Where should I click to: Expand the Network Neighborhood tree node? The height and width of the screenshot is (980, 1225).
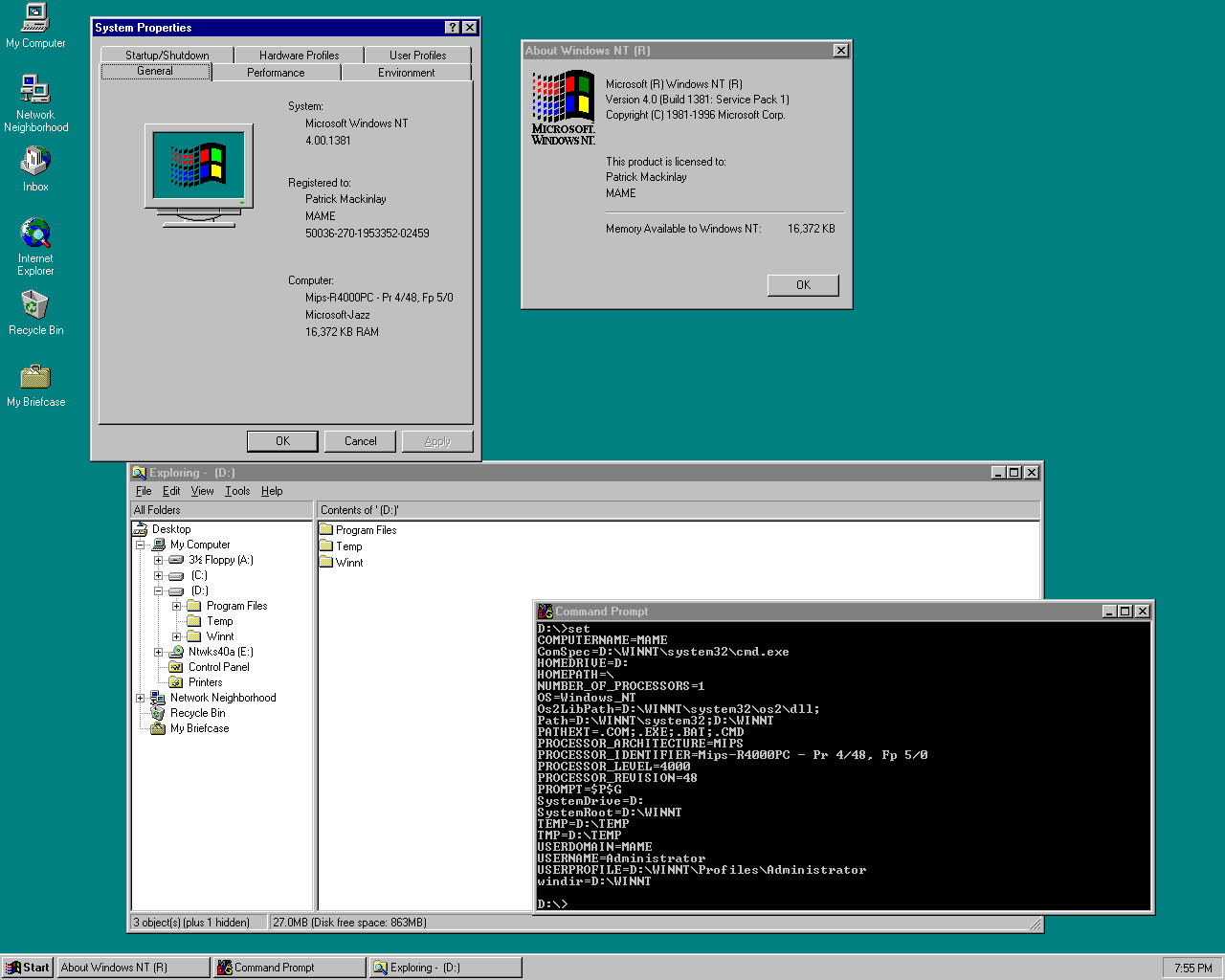coord(141,698)
